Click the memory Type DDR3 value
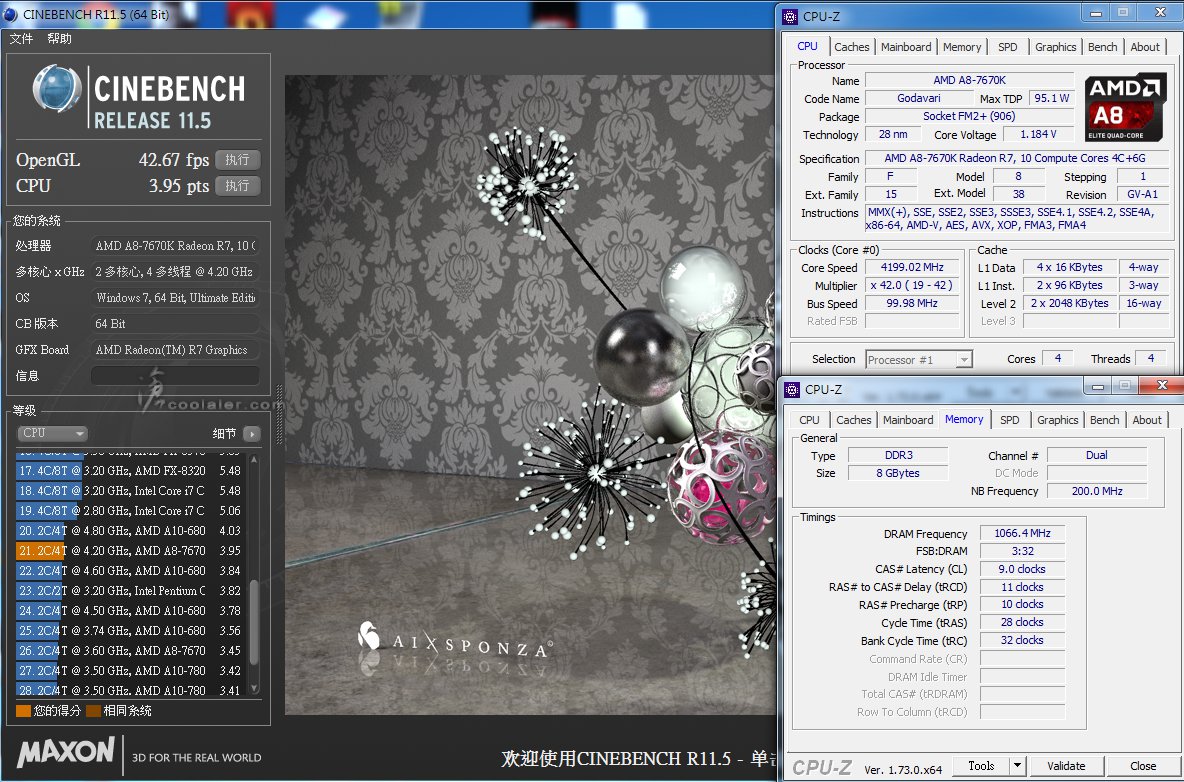The width and height of the screenshot is (1184, 782). point(898,455)
